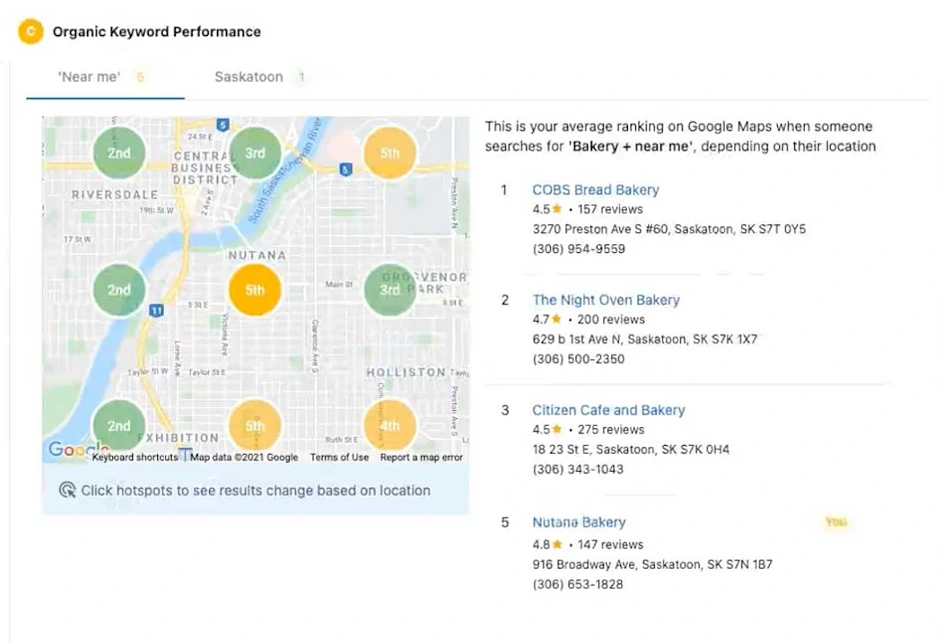Click the hotspot cursor hint icon
This screenshot has width=942, height=643.
point(67,490)
